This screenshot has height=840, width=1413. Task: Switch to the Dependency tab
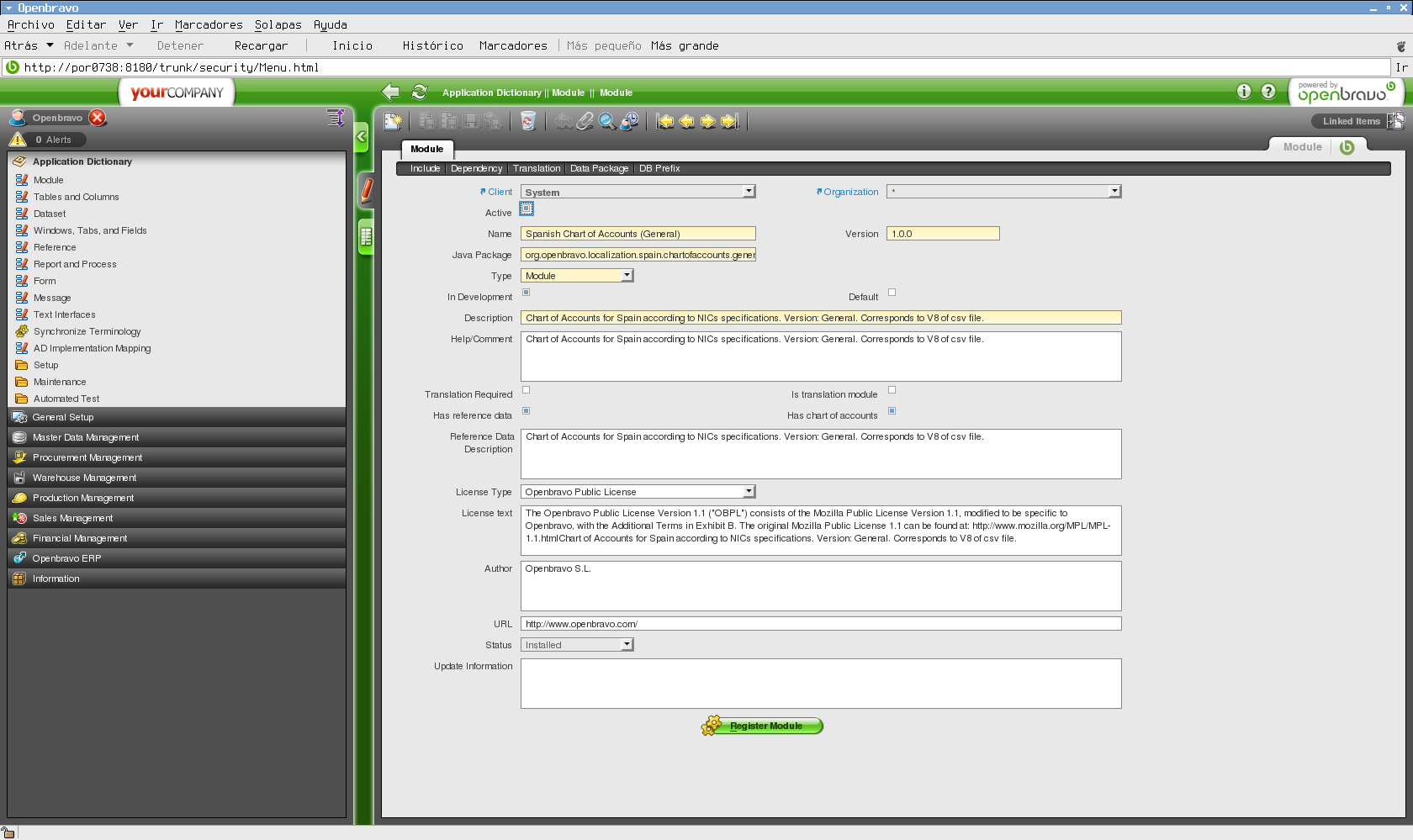pyautogui.click(x=476, y=168)
